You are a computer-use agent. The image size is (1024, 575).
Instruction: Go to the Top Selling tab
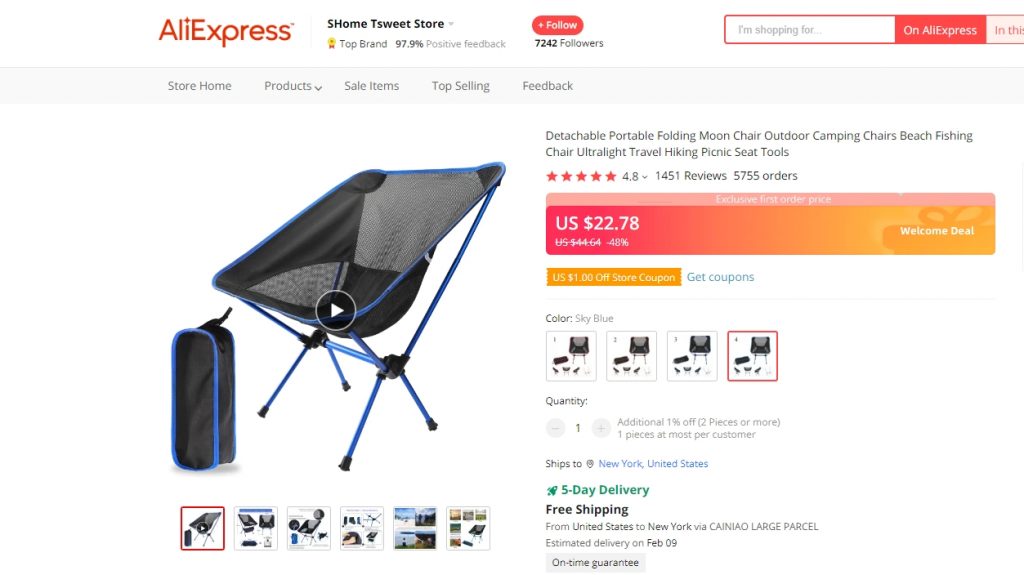(x=460, y=86)
